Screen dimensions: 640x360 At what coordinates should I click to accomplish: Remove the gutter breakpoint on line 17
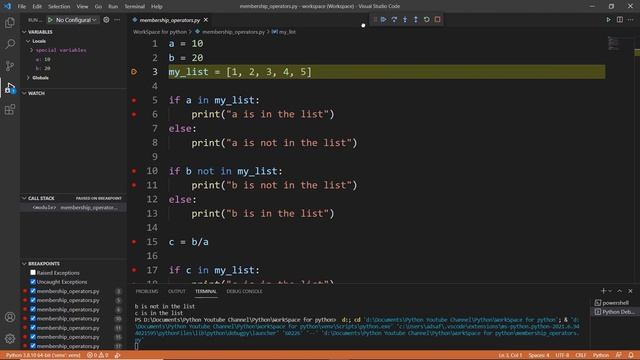tap(134, 270)
